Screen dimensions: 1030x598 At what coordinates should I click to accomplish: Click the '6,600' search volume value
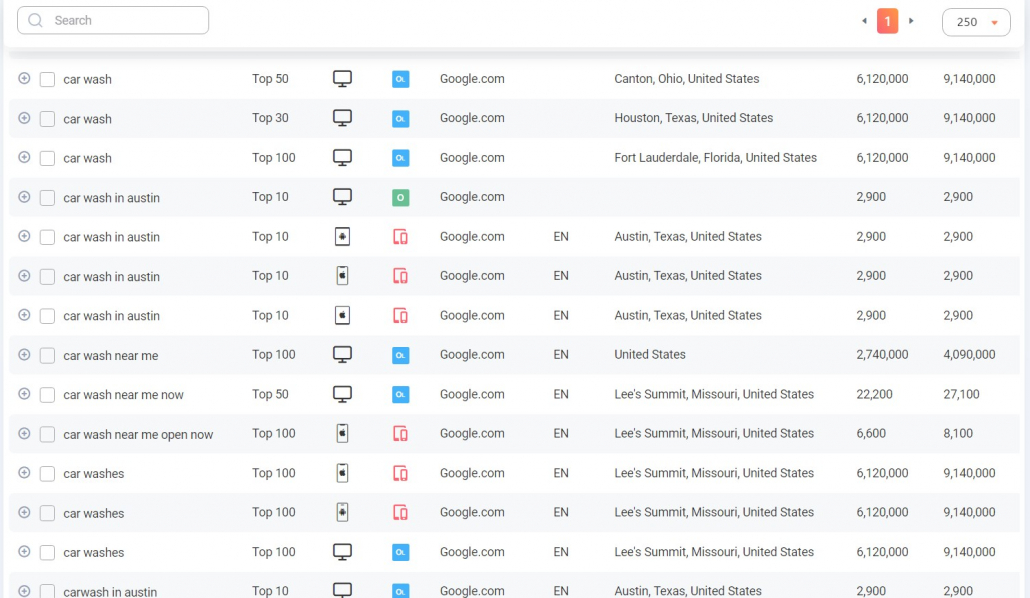(x=871, y=434)
